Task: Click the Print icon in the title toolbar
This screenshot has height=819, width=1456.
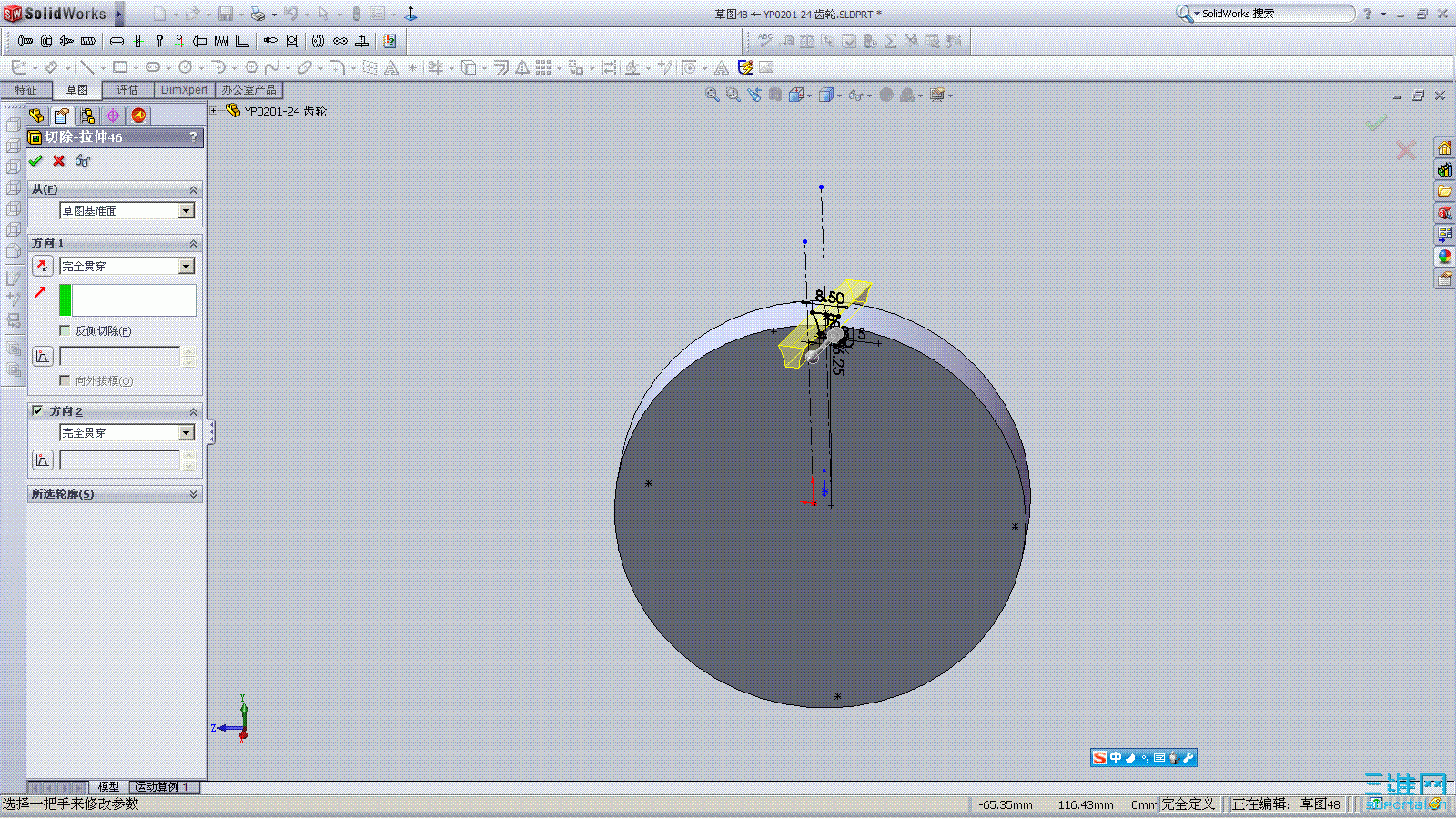Action: [258, 14]
